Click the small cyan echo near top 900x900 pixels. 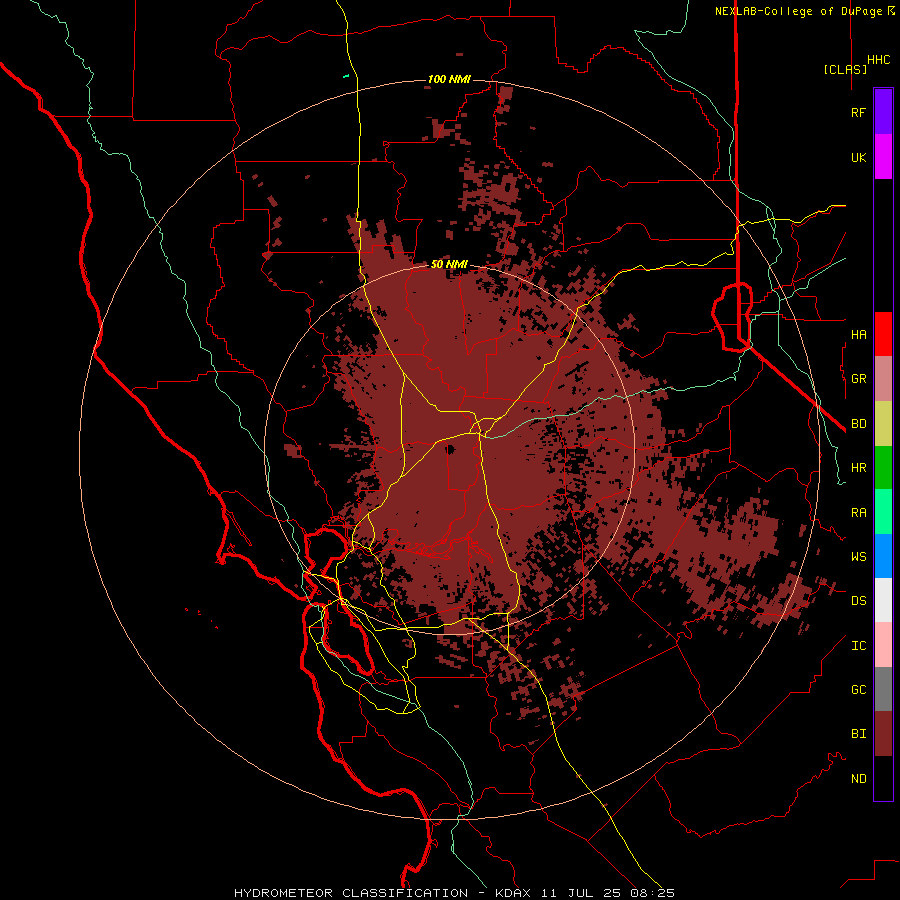coord(346,75)
